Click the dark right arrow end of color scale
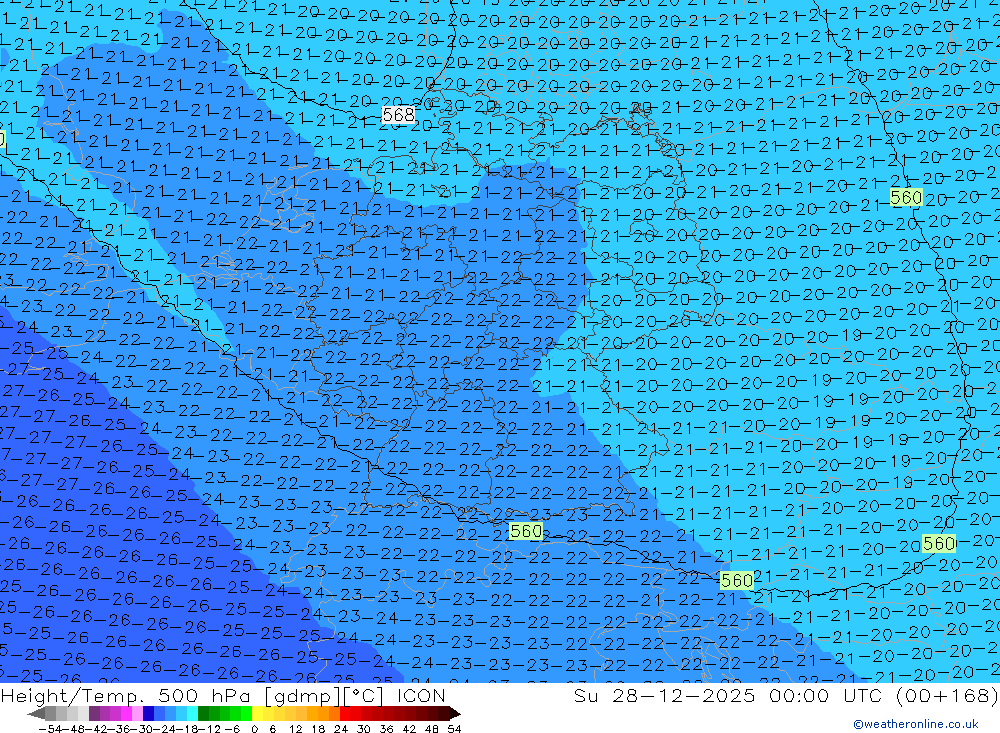The height and width of the screenshot is (733, 1000). tap(455, 713)
